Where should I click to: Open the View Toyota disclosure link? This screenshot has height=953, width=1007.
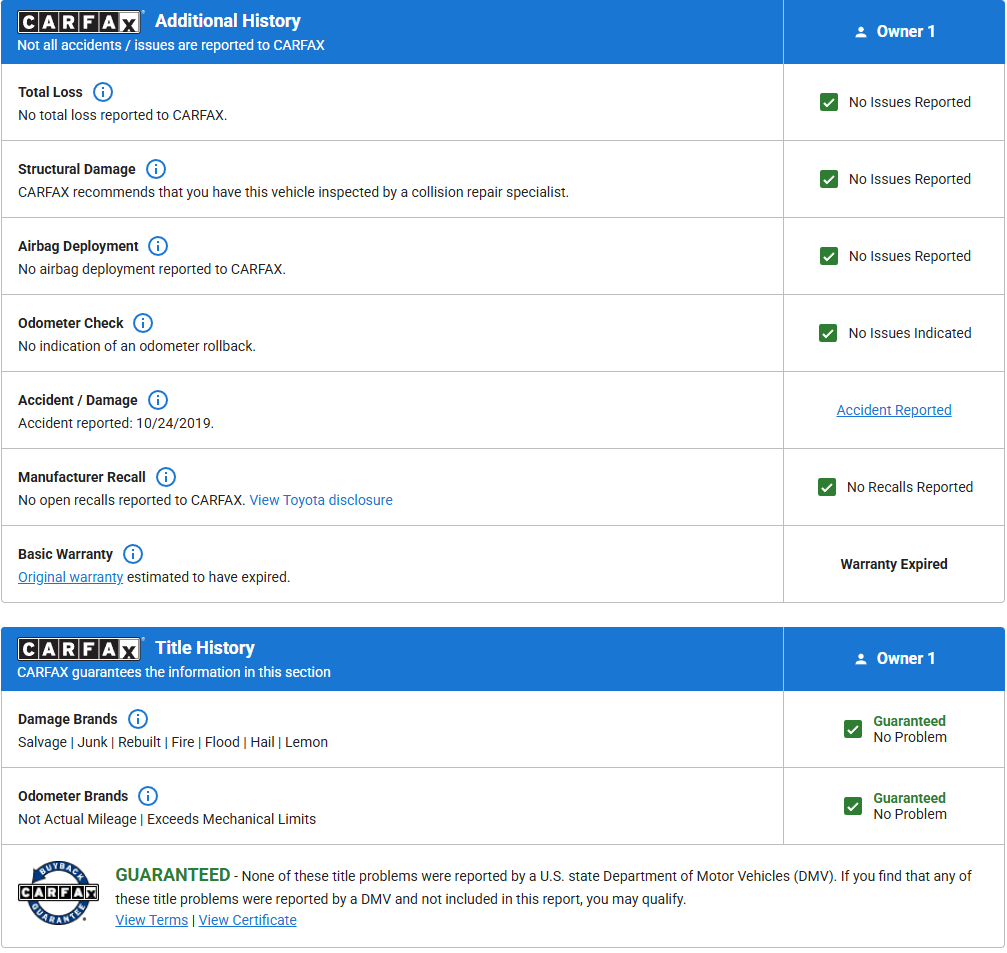pyautogui.click(x=321, y=500)
